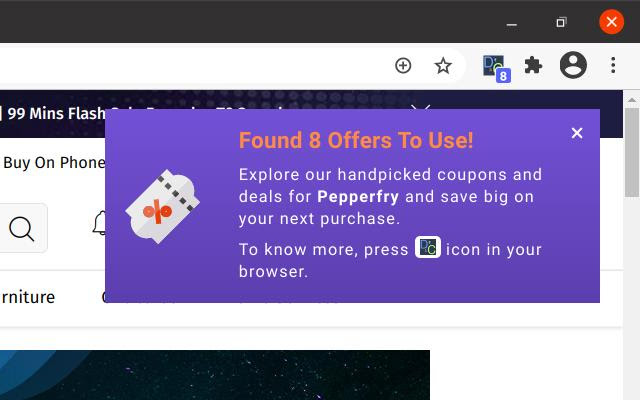Open the DC coupon extension icon in toolbar

pyautogui.click(x=496, y=67)
